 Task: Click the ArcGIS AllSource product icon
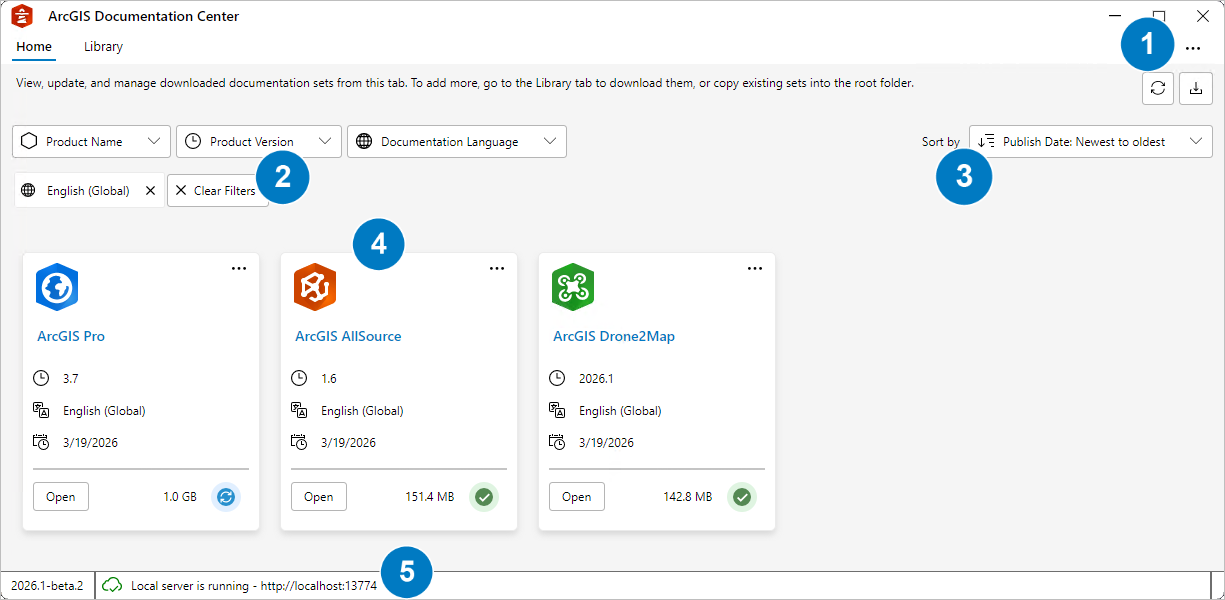pyautogui.click(x=315, y=289)
